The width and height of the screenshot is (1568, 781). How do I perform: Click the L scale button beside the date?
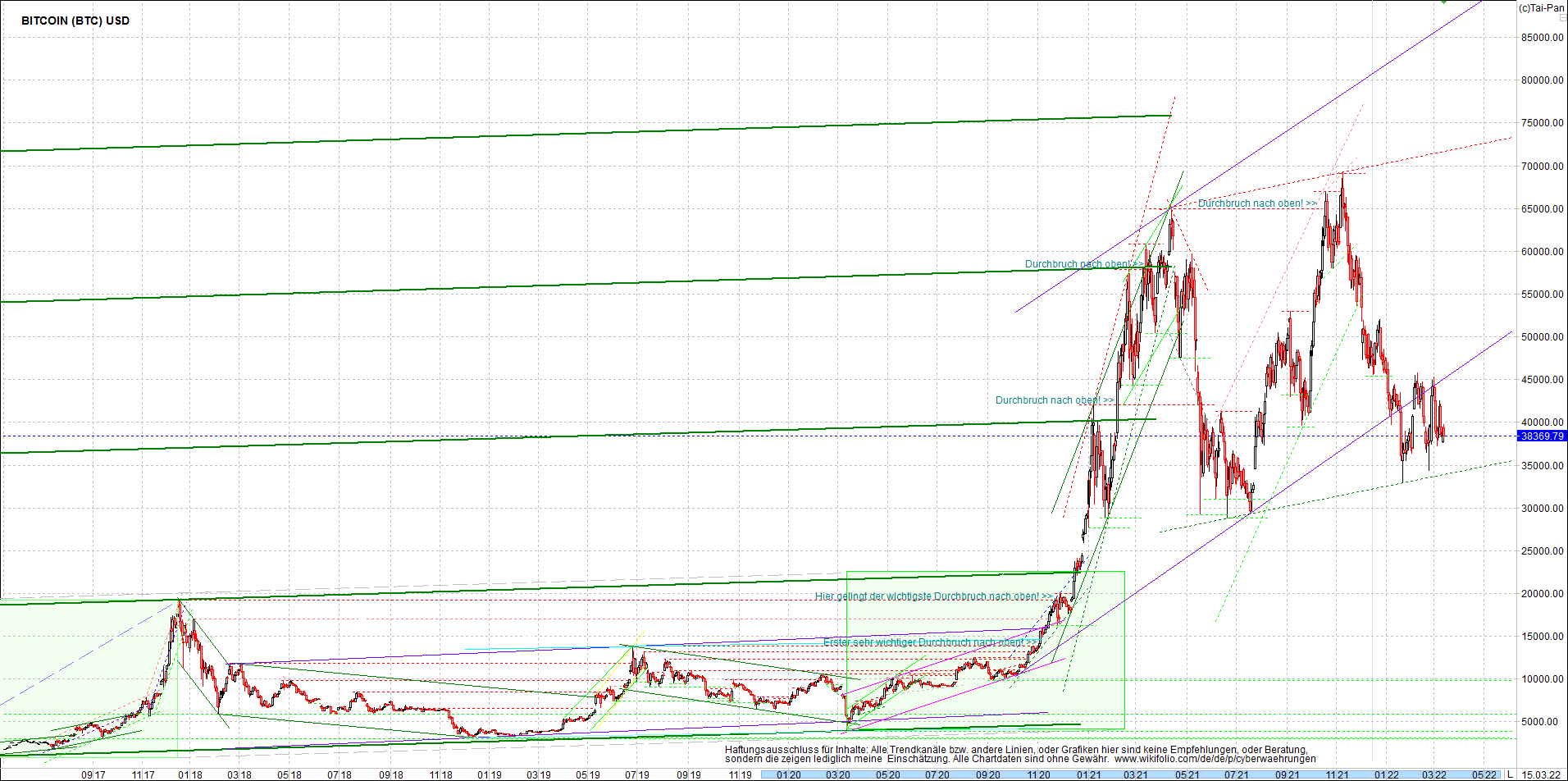[x=1510, y=774]
